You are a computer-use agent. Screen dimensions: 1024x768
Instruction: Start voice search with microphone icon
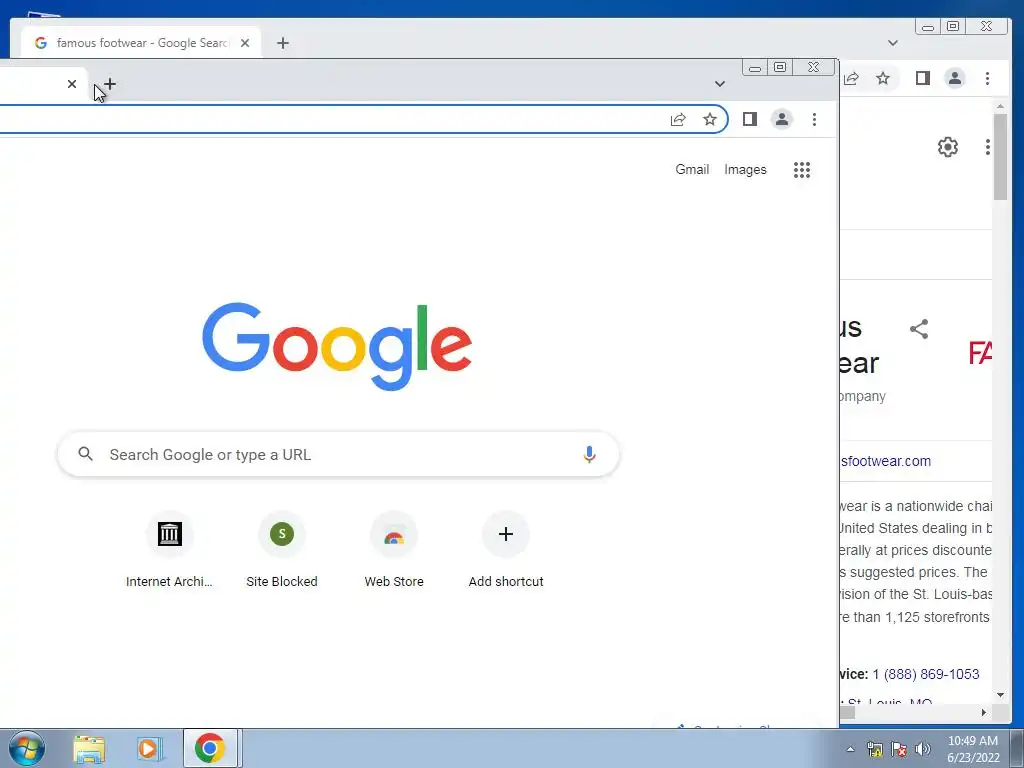point(589,455)
